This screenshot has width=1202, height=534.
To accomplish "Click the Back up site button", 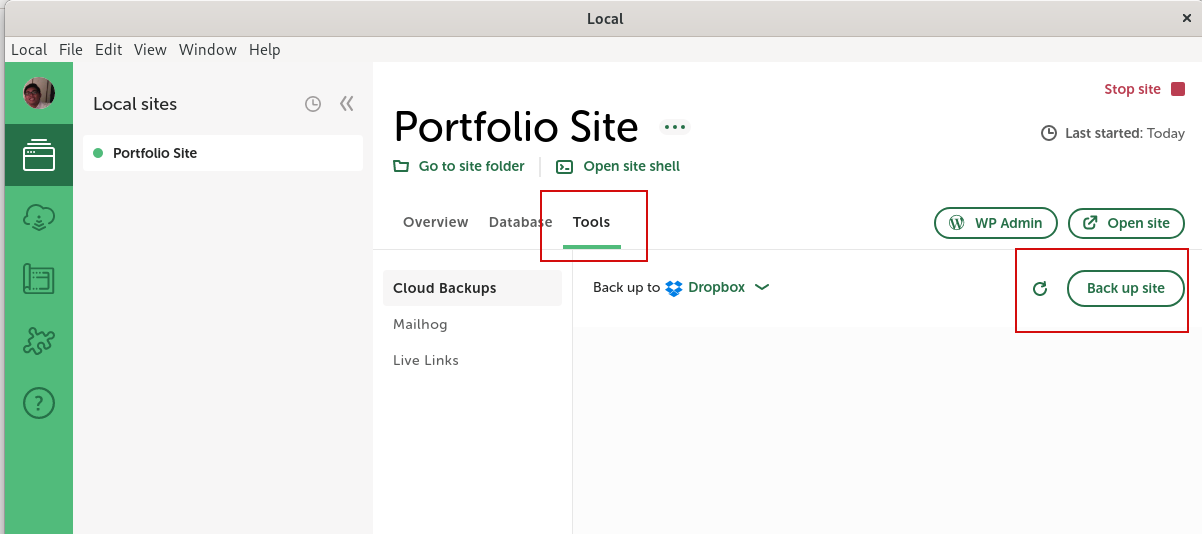I will coord(1125,288).
